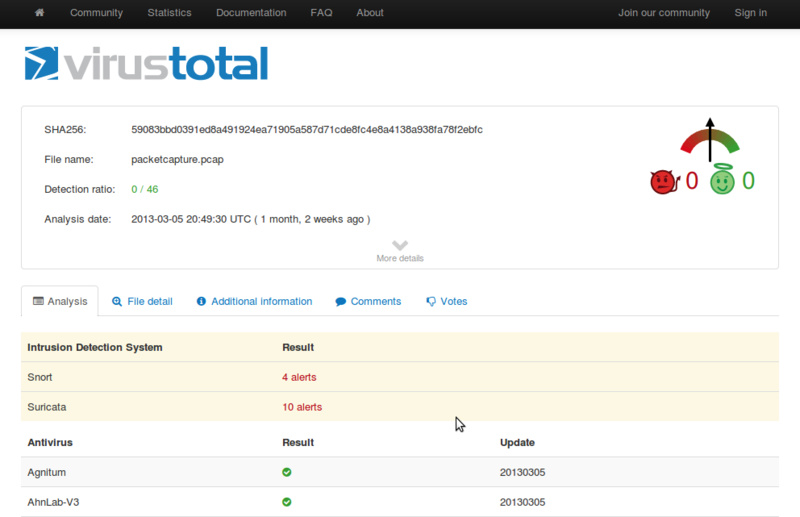
Task: Click the green angel harmless vote icon
Action: point(722,179)
